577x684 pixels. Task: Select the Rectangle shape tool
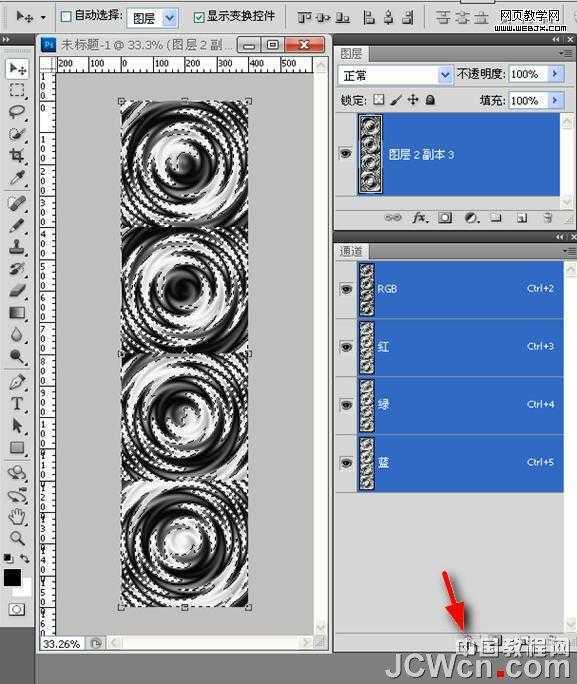[17, 448]
